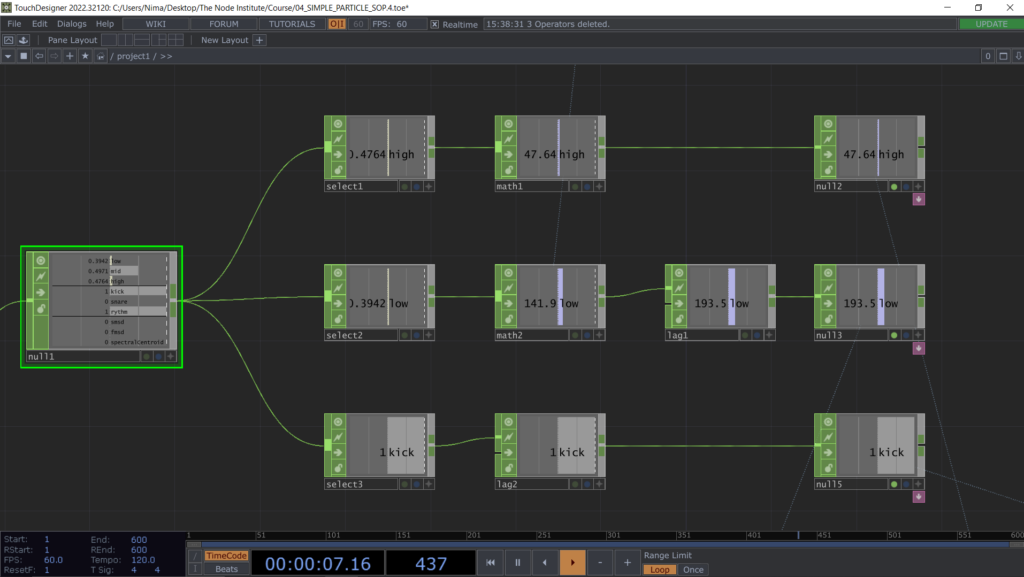The image size is (1024, 577).
Task: Go back with the path bar left arrow
Action: 39,56
